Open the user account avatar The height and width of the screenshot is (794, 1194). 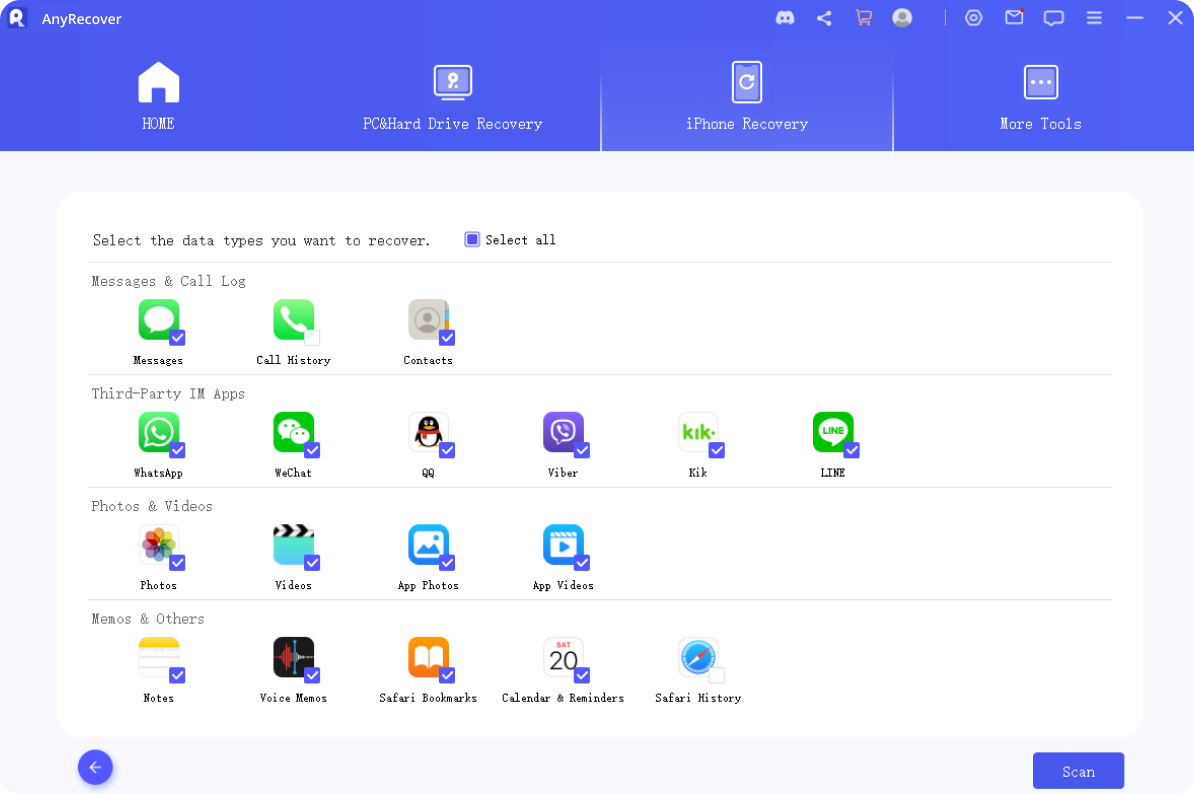click(x=902, y=18)
